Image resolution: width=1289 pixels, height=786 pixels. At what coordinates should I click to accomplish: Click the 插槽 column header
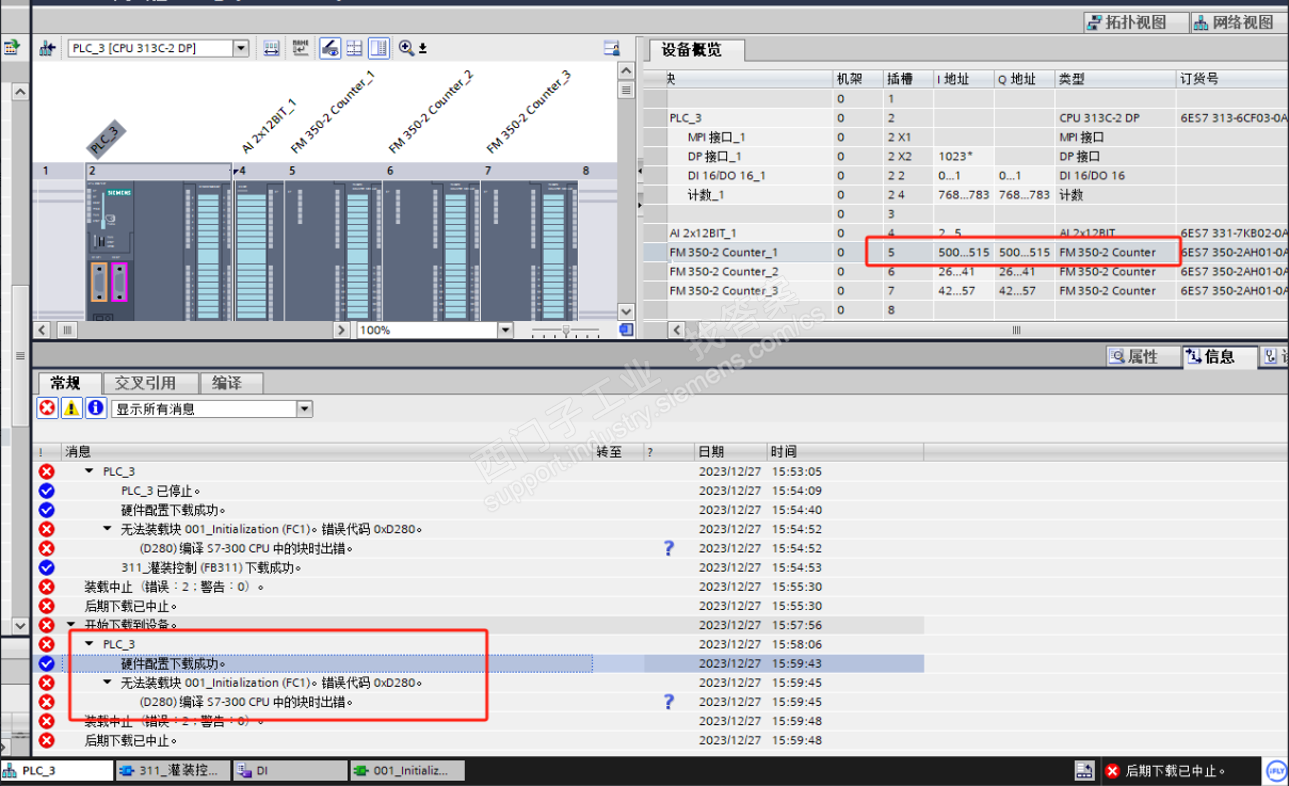[x=908, y=79]
